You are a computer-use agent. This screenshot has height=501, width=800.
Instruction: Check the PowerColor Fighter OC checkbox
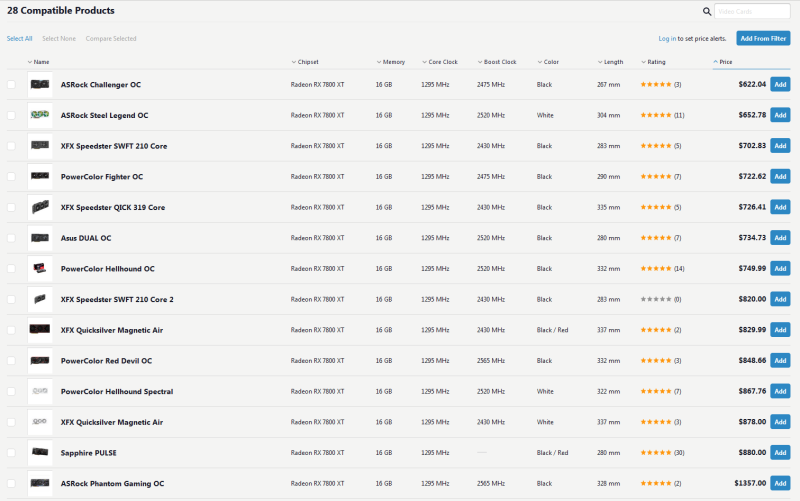click(11, 177)
